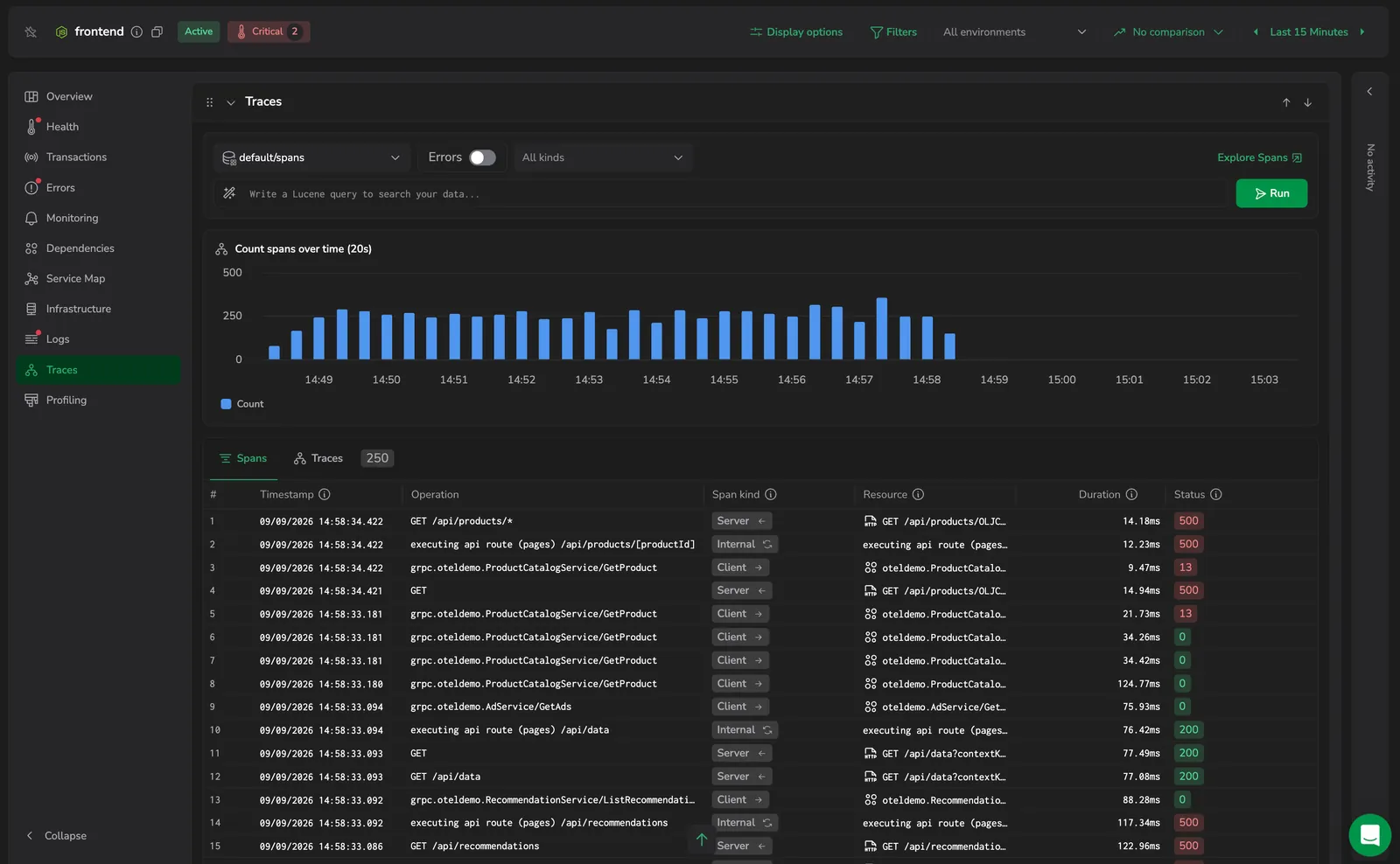Open the Last 15 Minutes time picker
1400x864 pixels.
click(x=1309, y=31)
